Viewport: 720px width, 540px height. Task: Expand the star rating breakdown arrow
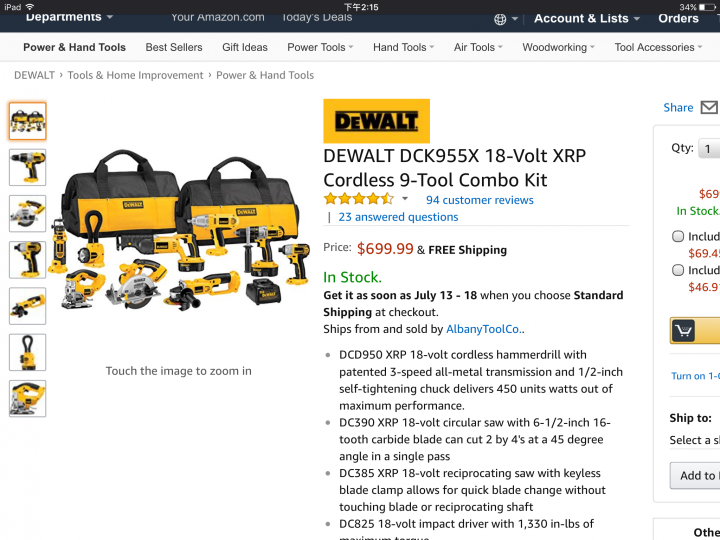405,199
